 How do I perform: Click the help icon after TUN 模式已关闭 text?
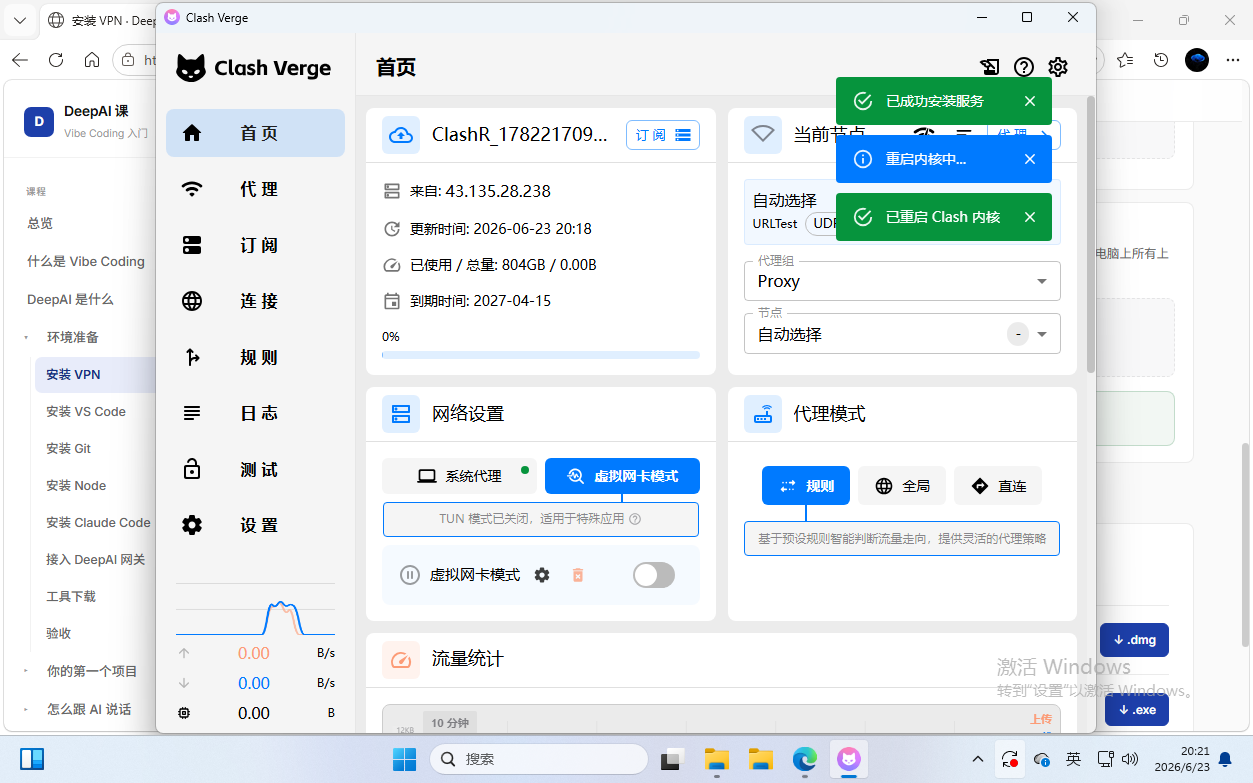tap(635, 519)
